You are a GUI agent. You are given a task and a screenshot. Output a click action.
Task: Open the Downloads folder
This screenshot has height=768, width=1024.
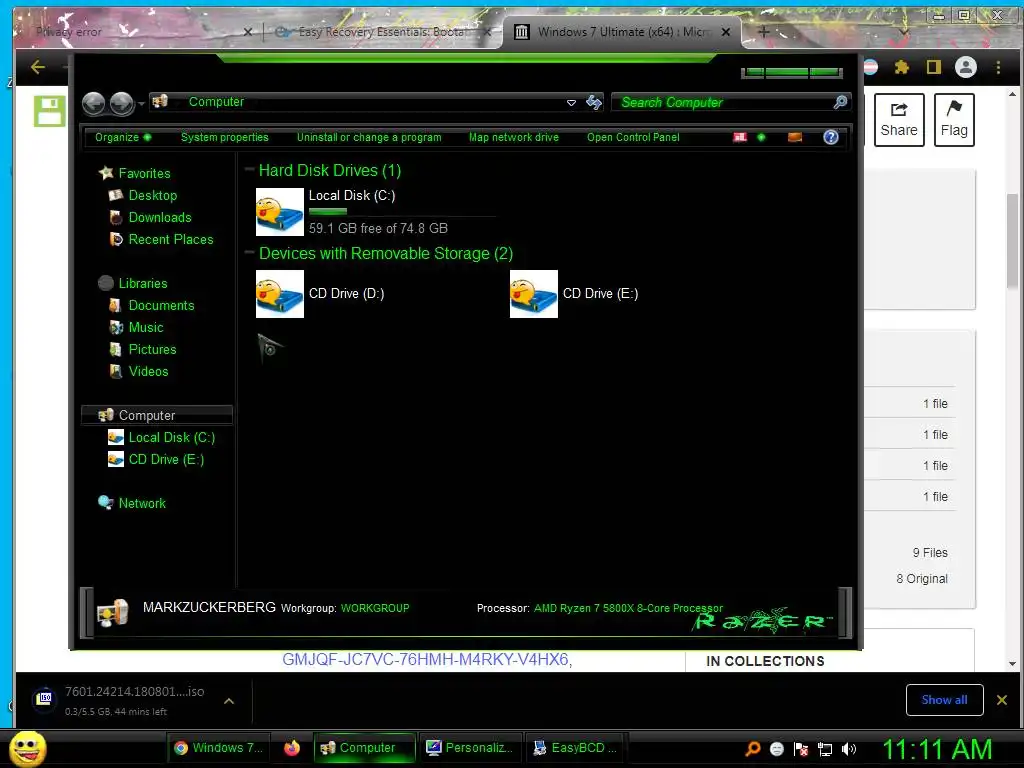point(159,217)
